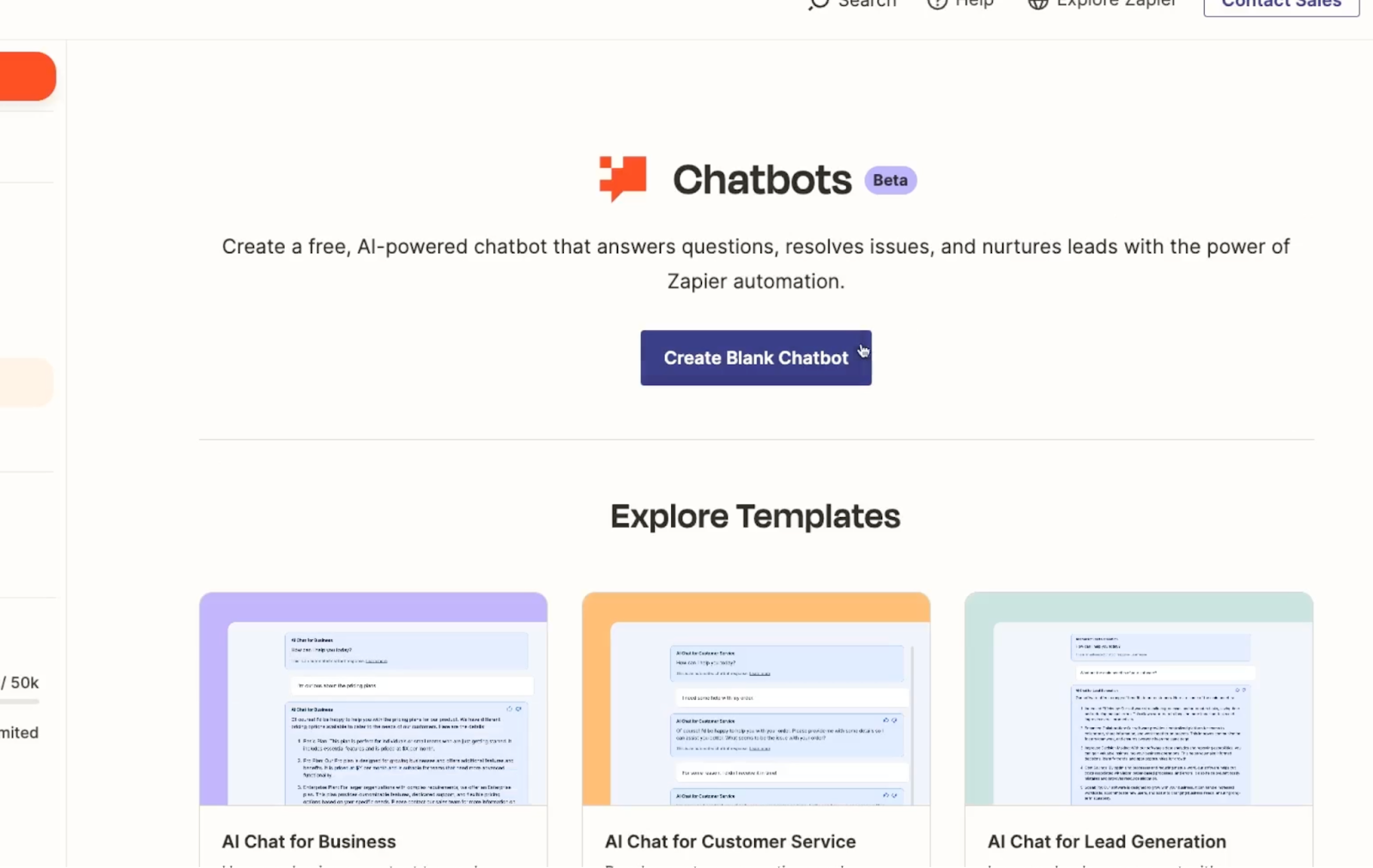Click the AI Chat for Business title
Image resolution: width=1373 pixels, height=868 pixels.
(x=309, y=841)
